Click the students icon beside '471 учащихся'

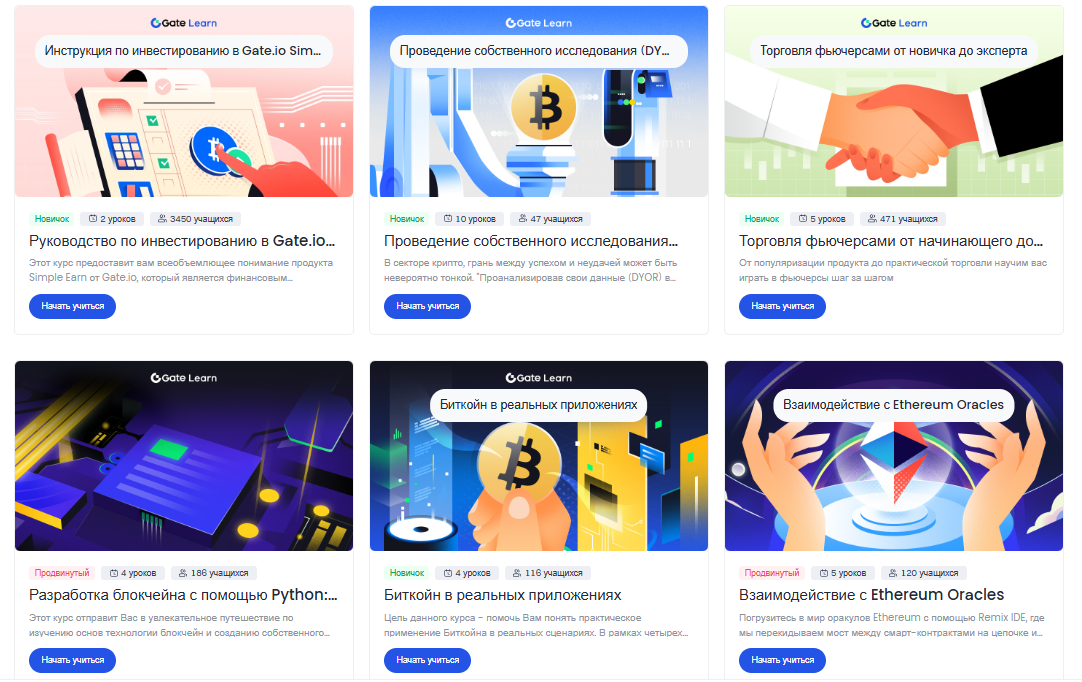872,219
